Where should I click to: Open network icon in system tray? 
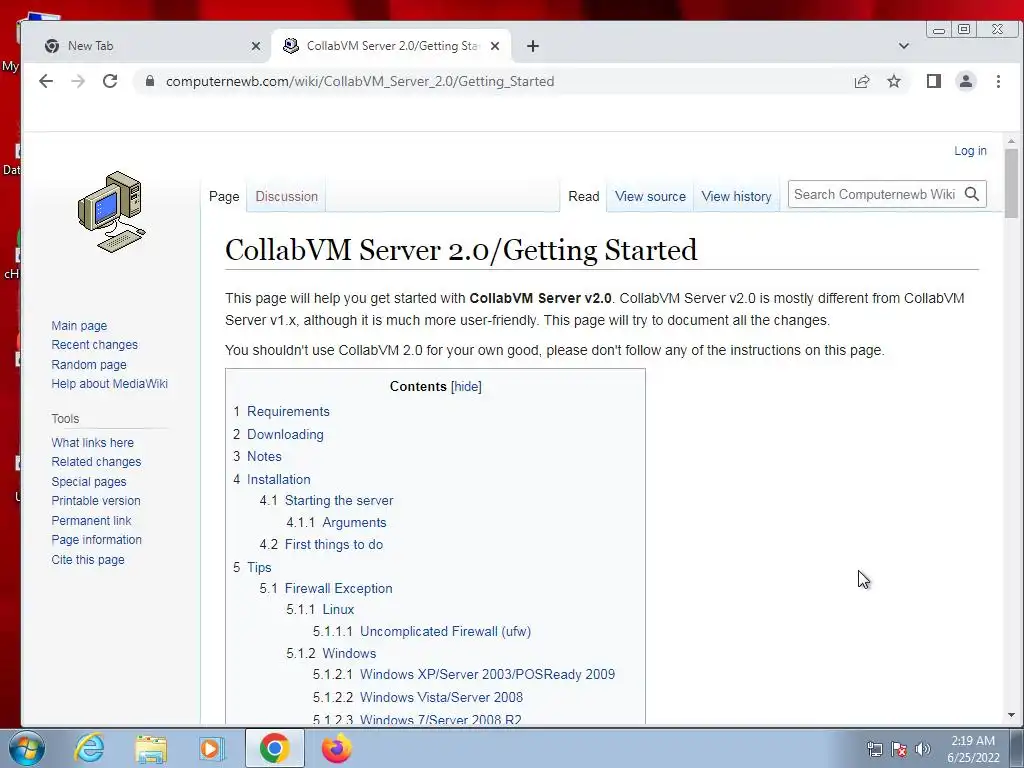(x=874, y=749)
